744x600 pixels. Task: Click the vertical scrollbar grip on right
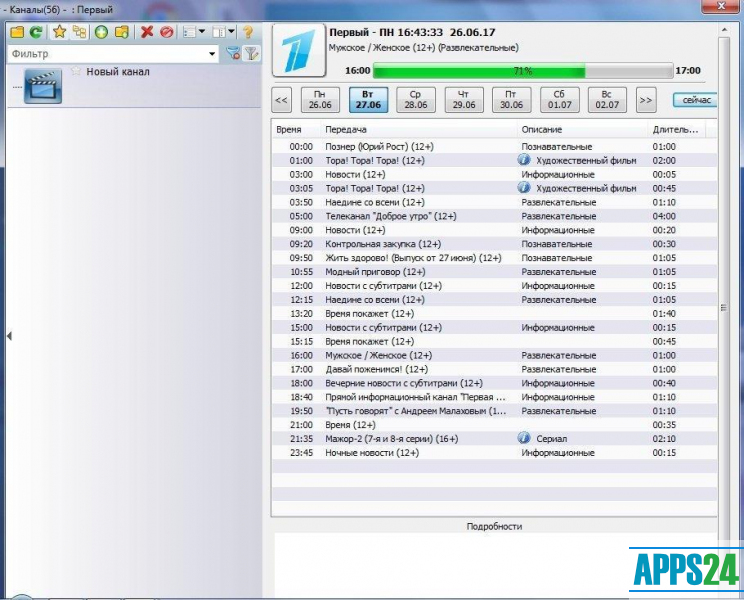(724, 307)
